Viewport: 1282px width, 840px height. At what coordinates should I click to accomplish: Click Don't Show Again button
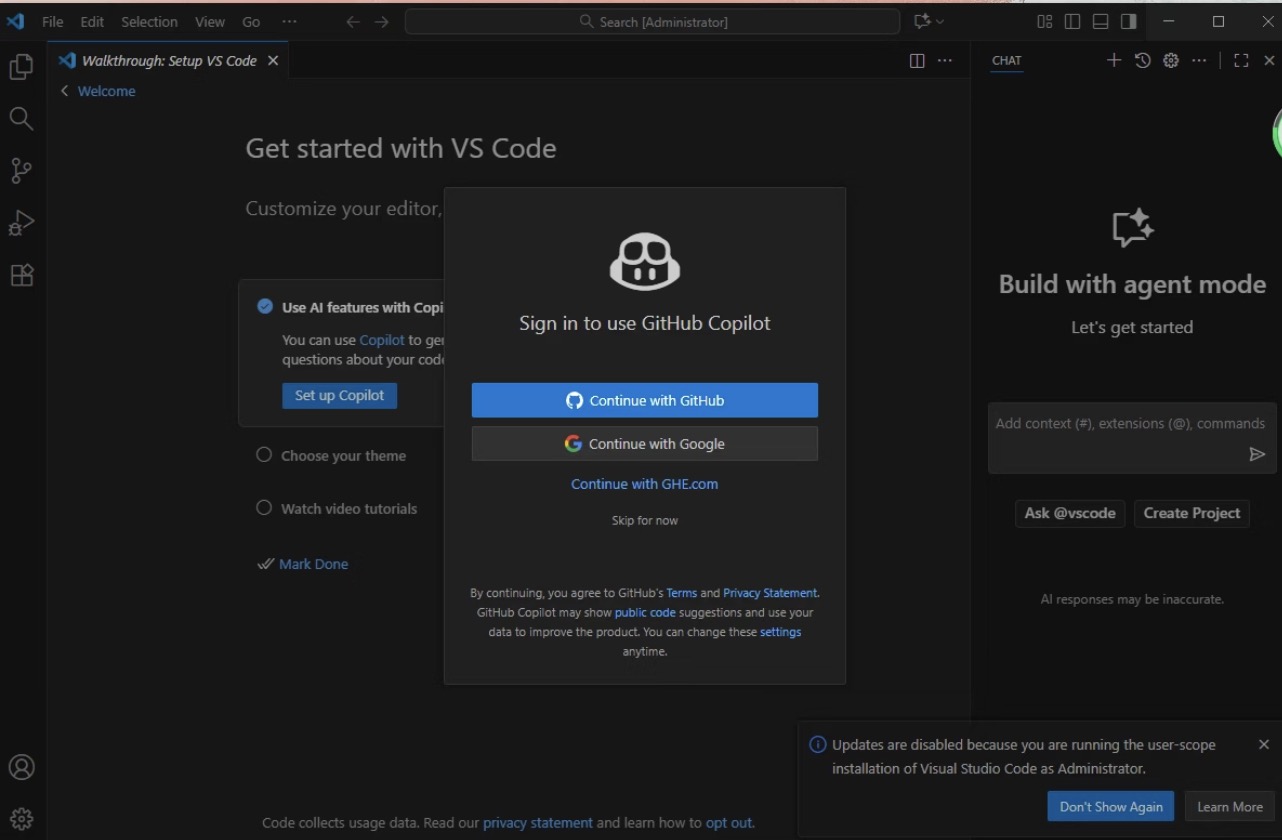point(1111,807)
